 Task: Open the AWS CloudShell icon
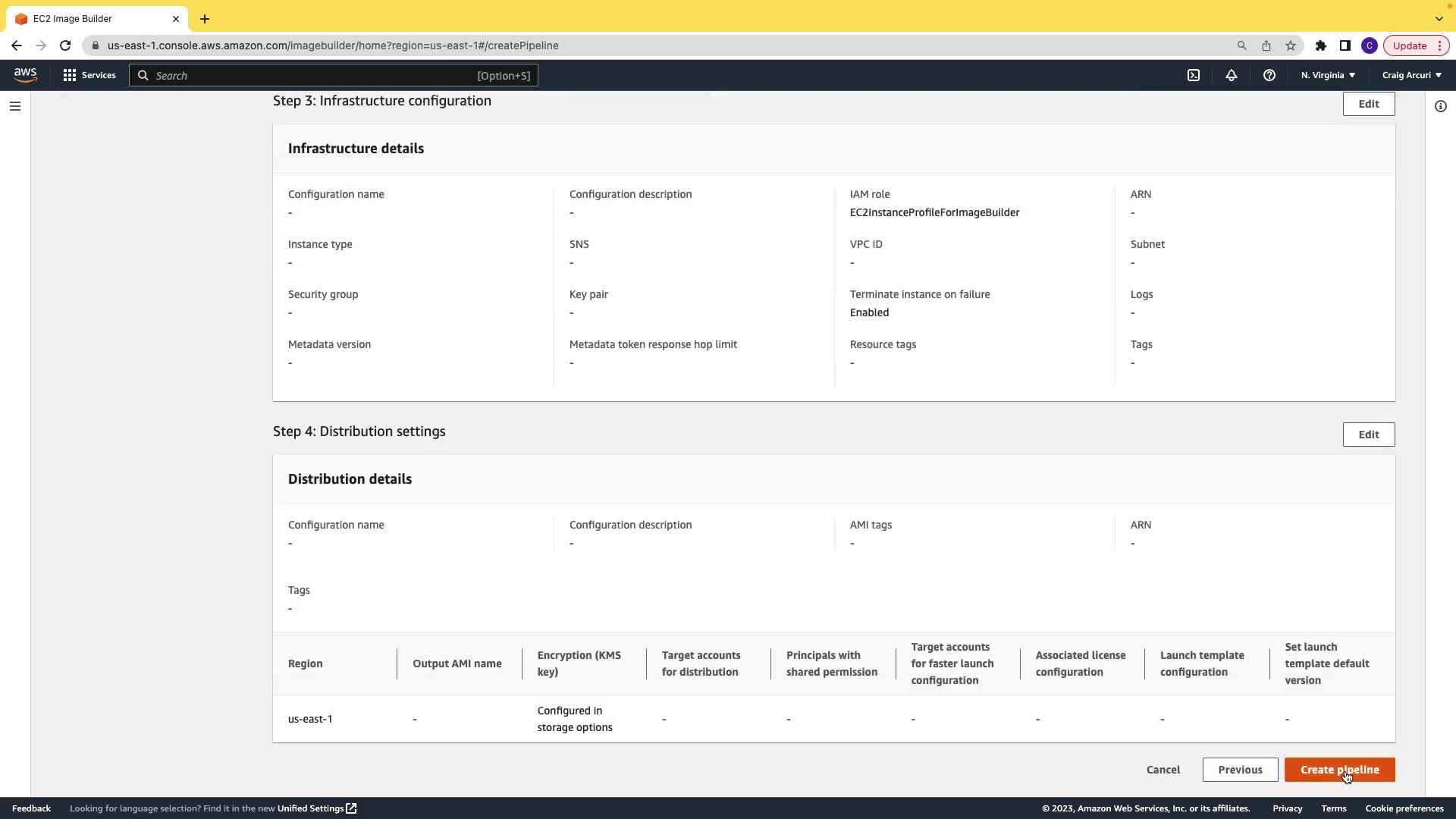point(1194,75)
